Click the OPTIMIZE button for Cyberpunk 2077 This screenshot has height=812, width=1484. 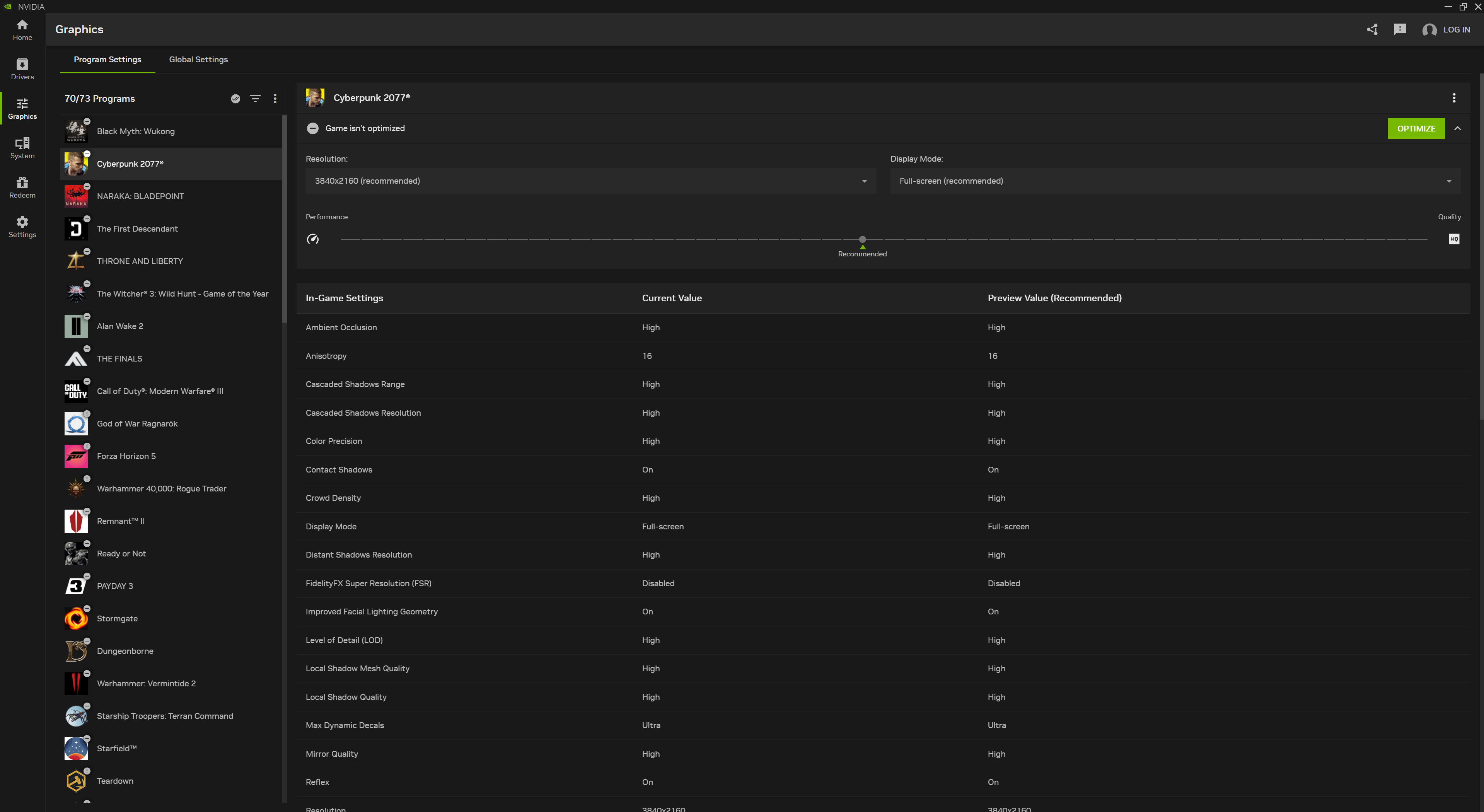pyautogui.click(x=1416, y=128)
